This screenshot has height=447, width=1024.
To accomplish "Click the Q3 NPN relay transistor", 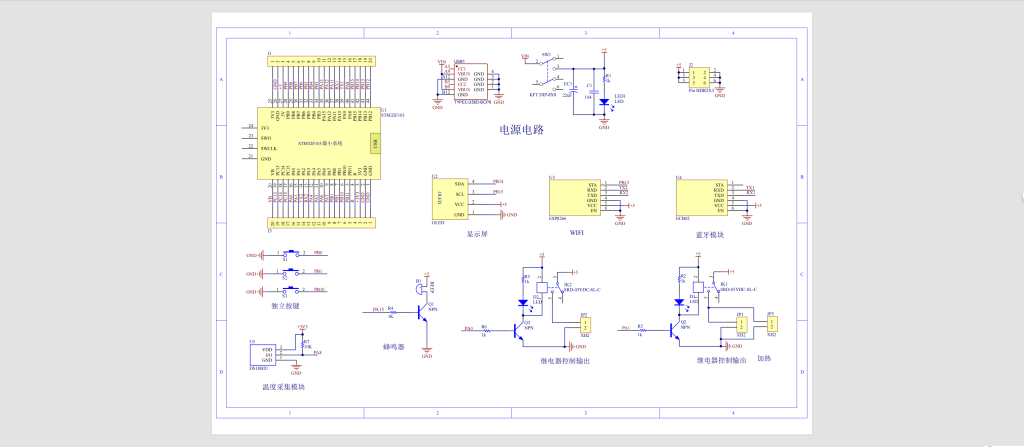I will tap(519, 330).
